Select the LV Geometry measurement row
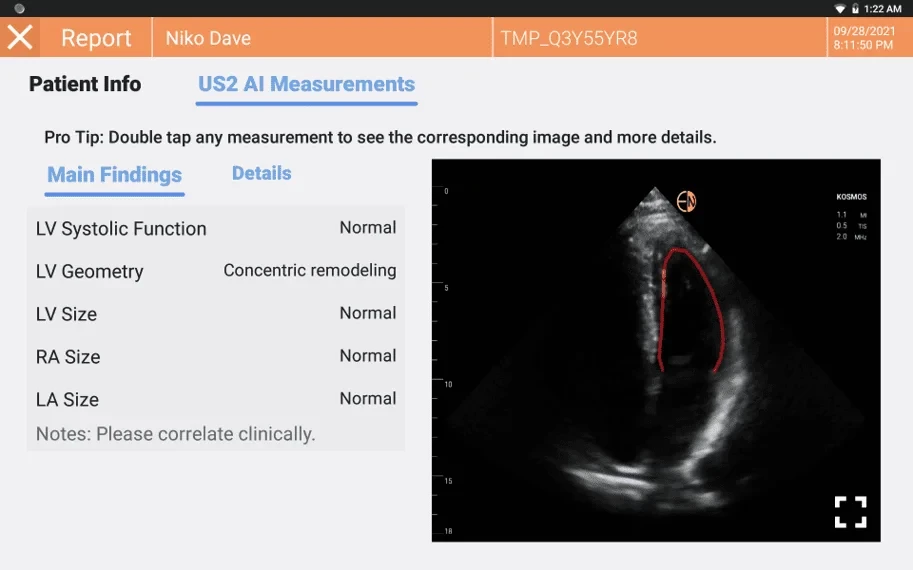The image size is (913, 570). point(216,271)
